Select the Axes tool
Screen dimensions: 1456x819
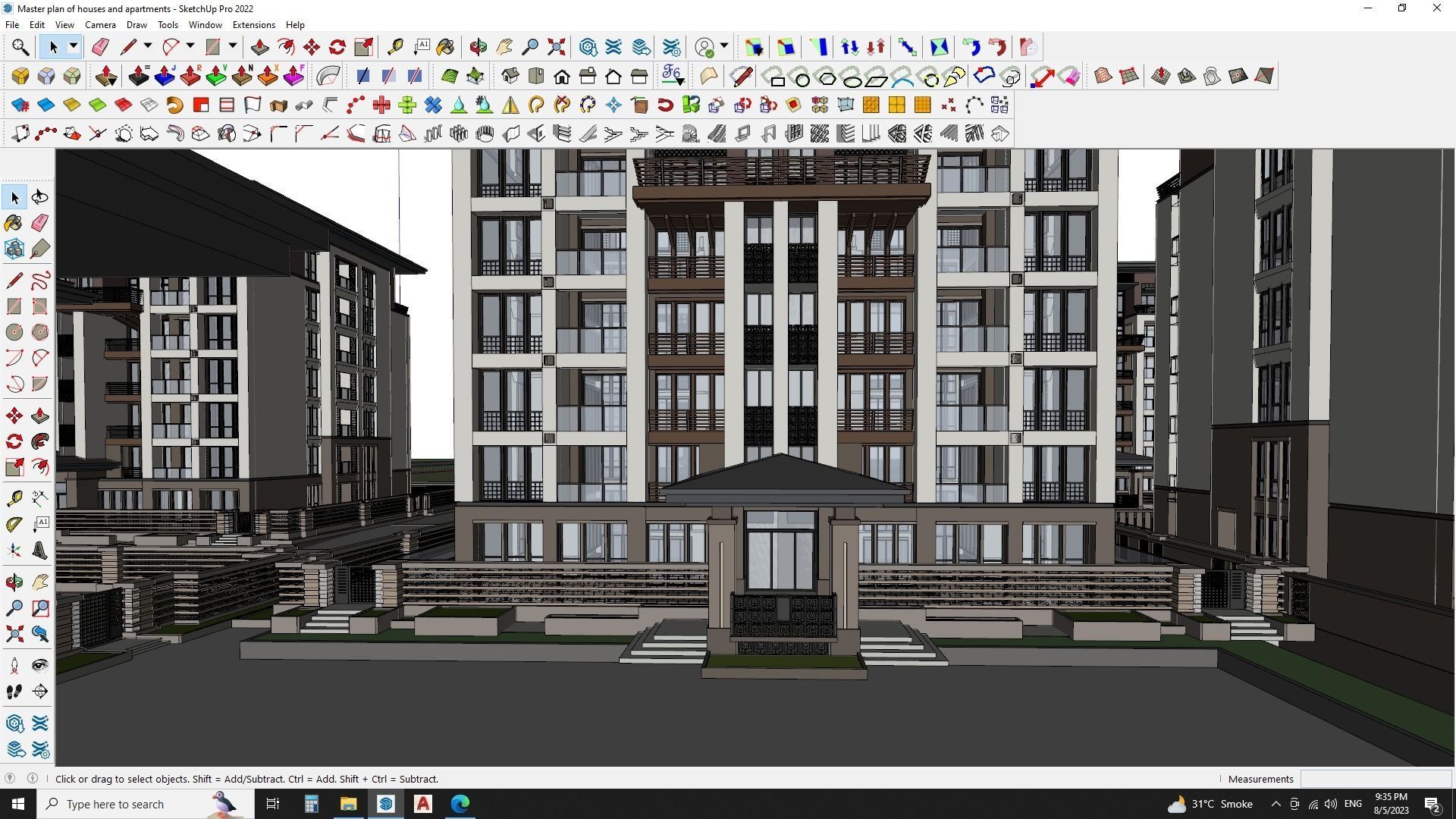(x=14, y=551)
